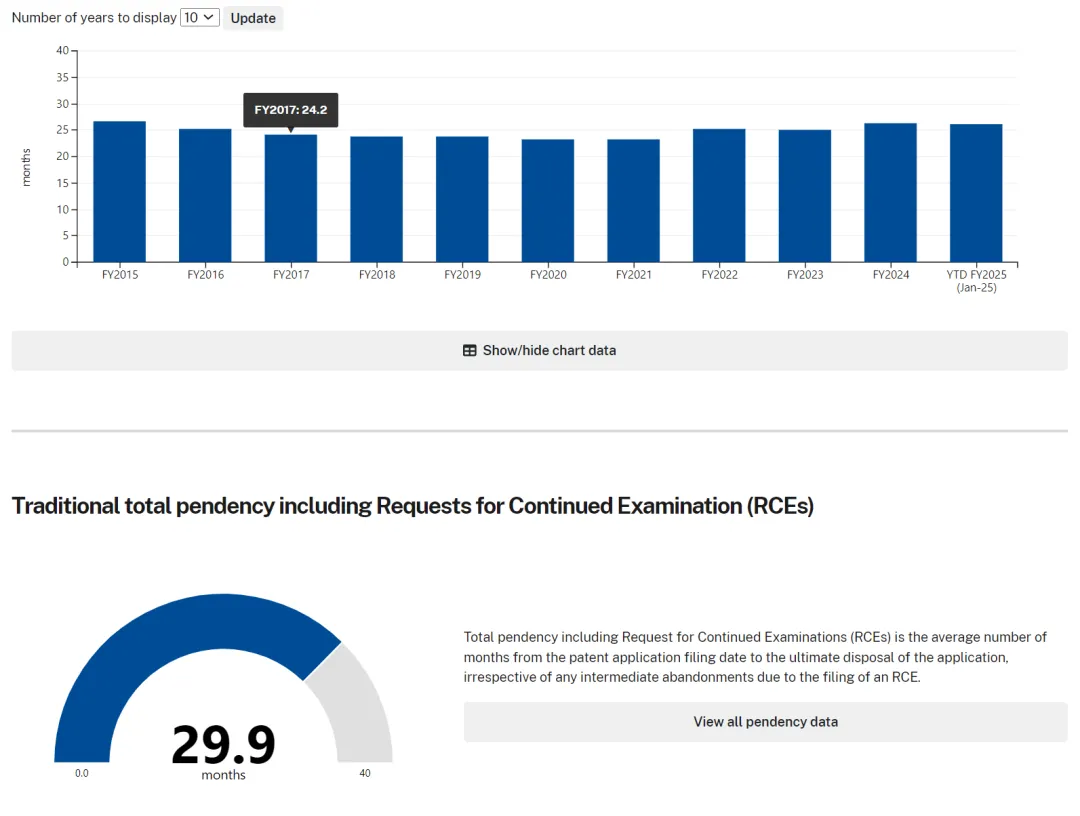
Task: Click the FY2024 axis label
Action: 891,275
